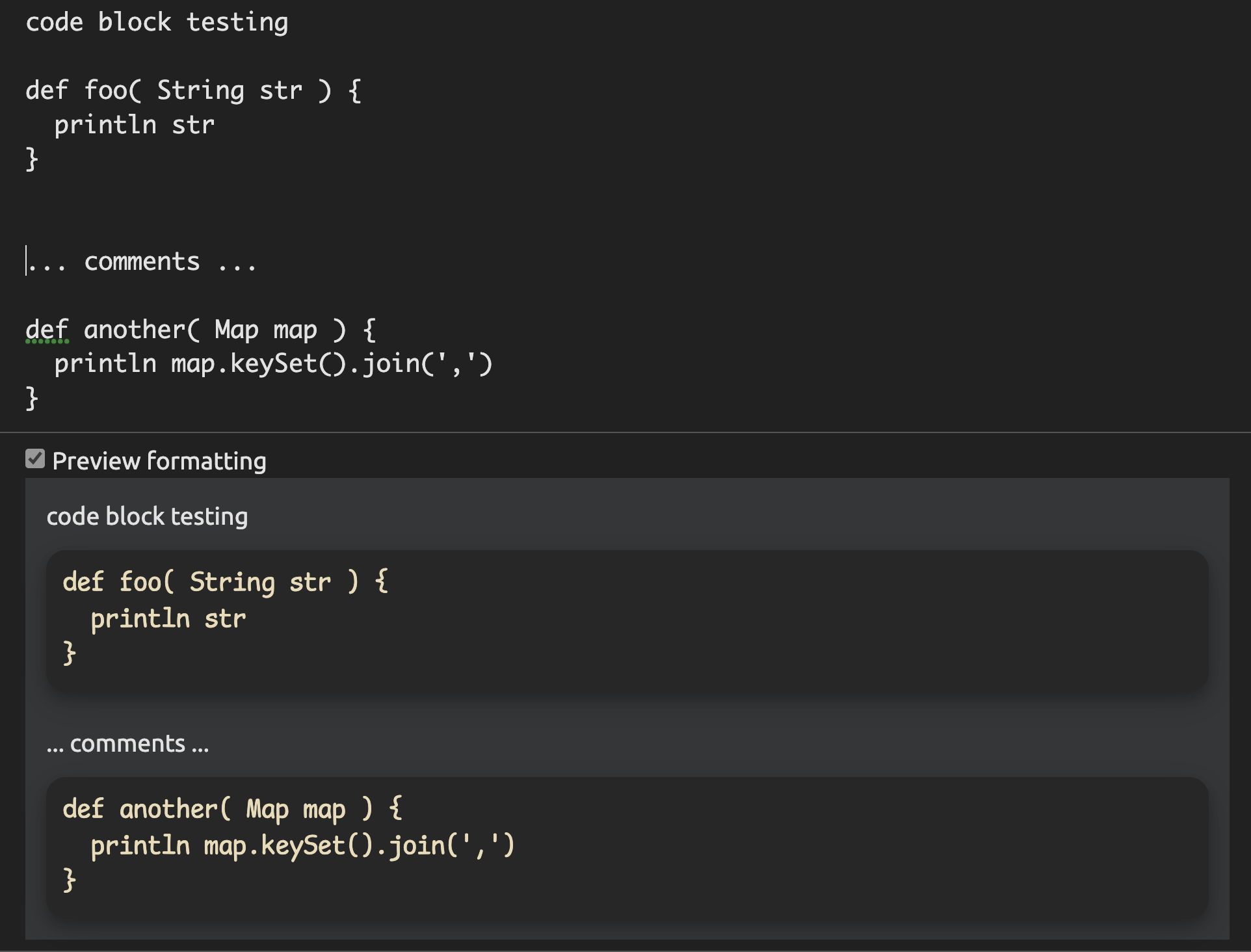Uncheck the Preview formatting checkbox
The width and height of the screenshot is (1251, 952).
35,459
